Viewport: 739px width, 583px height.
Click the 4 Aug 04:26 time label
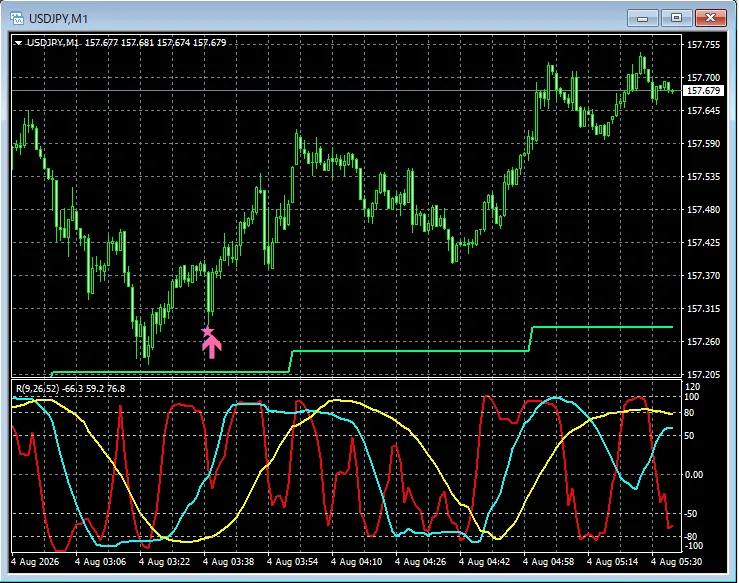pos(420,562)
